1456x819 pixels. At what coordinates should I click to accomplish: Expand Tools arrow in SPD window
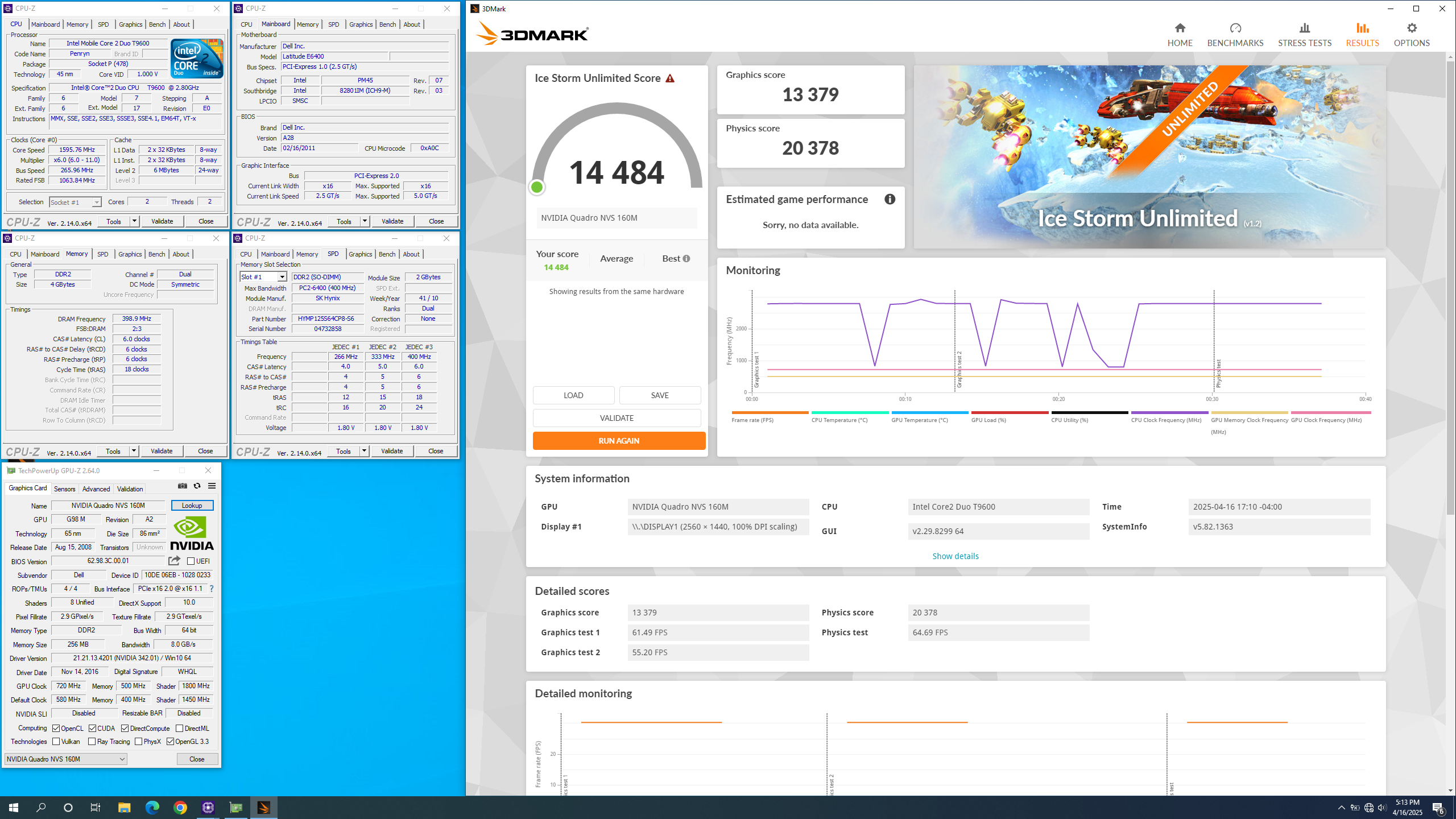coord(364,451)
